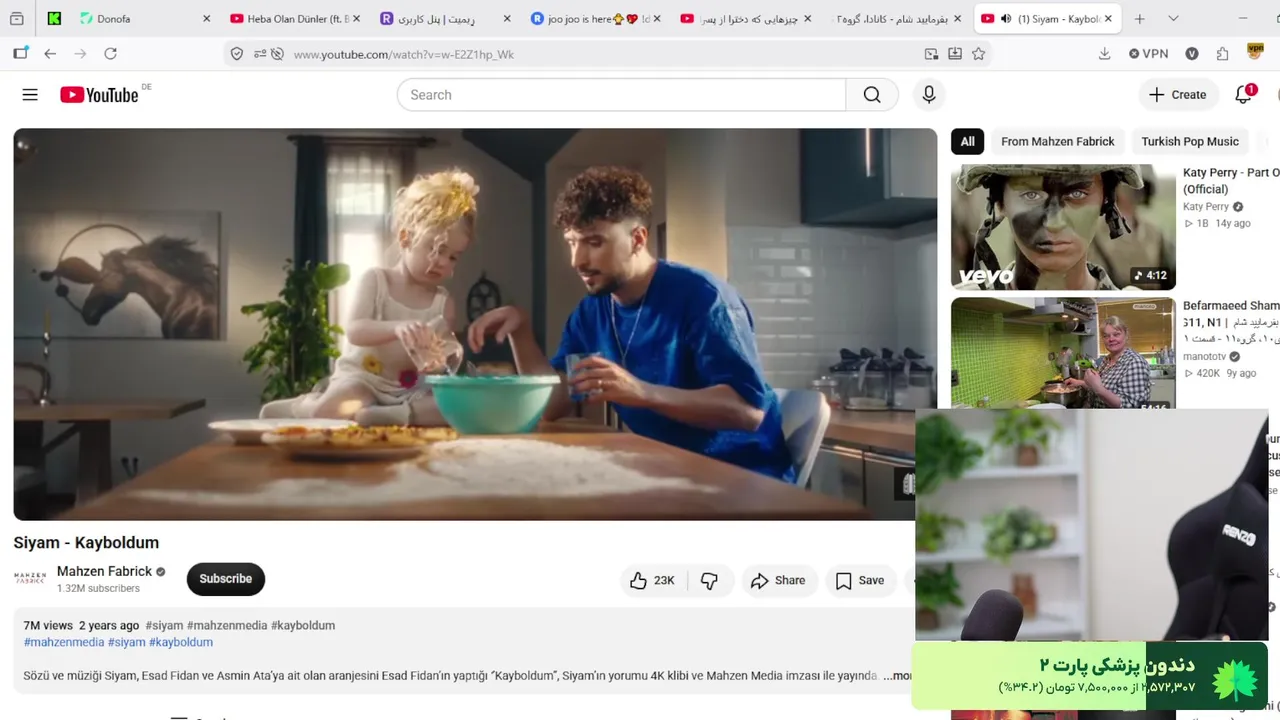Close the Heba Olan Dünler tab

pos(356,19)
